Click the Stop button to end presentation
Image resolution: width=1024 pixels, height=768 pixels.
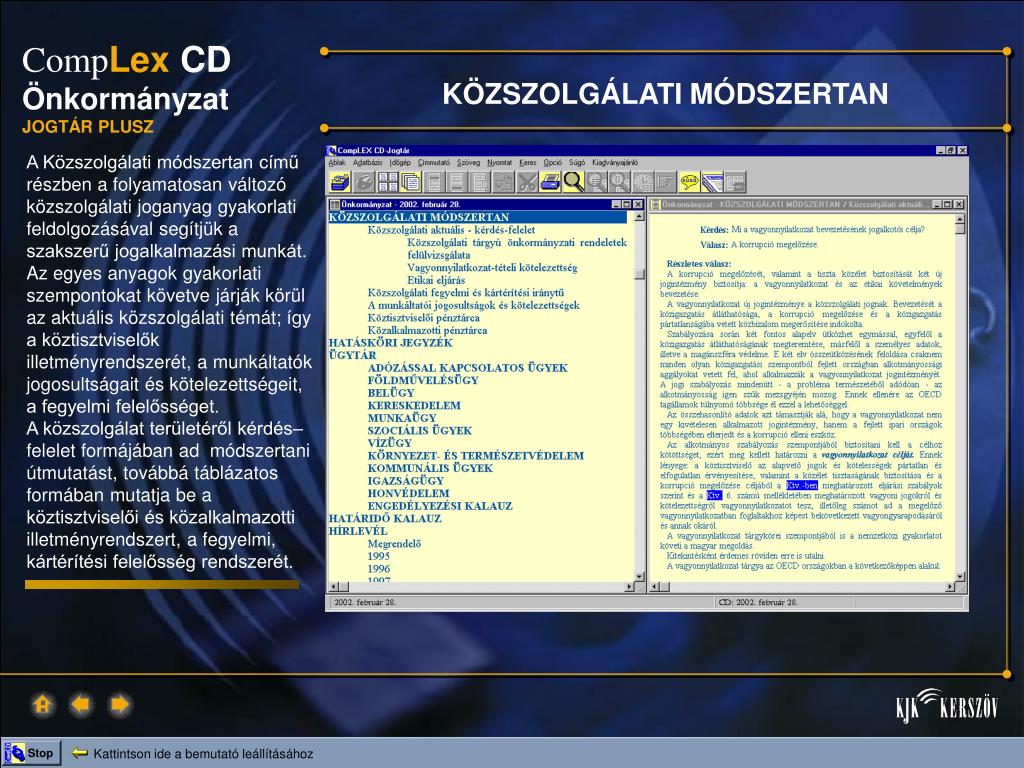coord(32,753)
